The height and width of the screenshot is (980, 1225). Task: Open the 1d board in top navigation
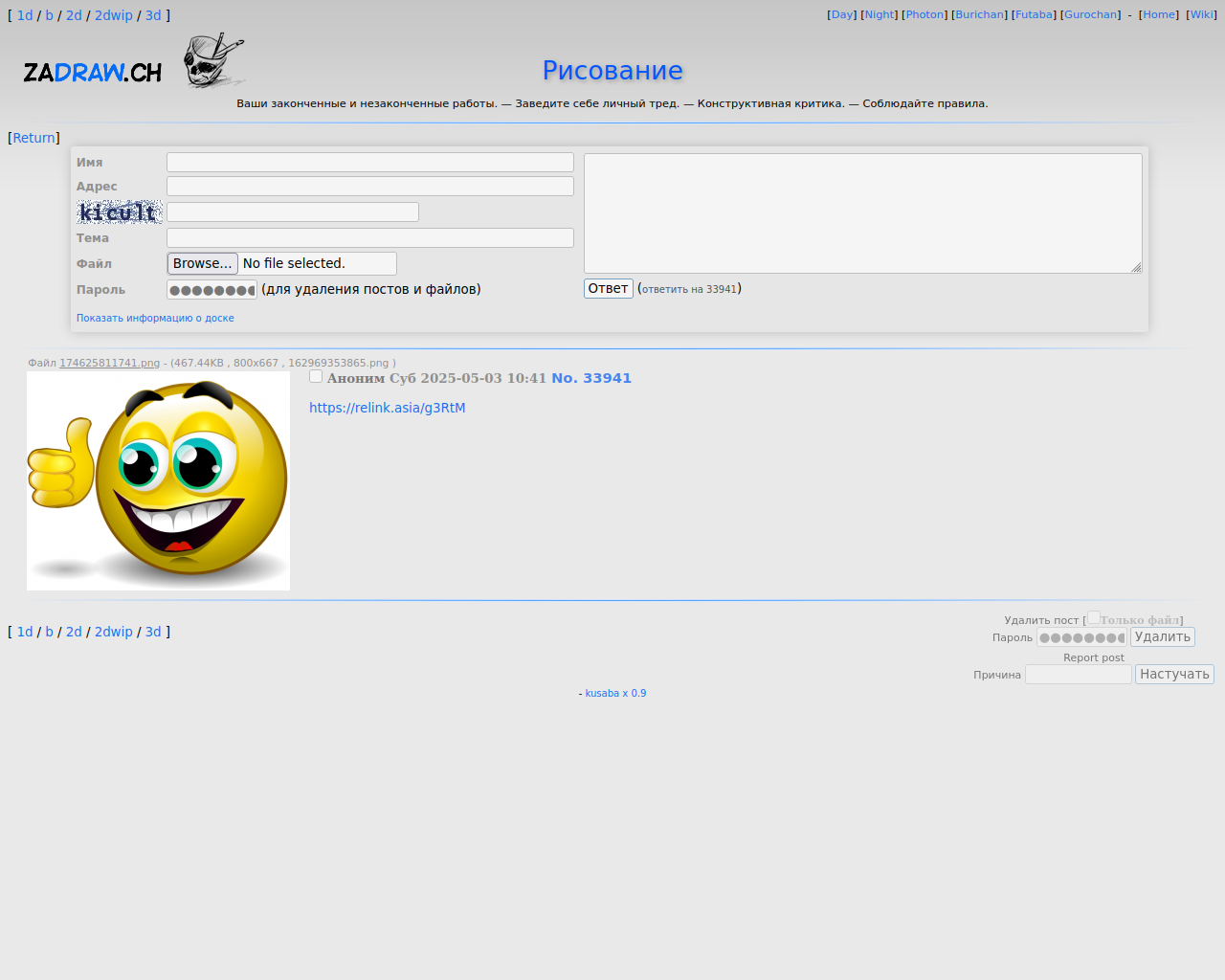25,15
